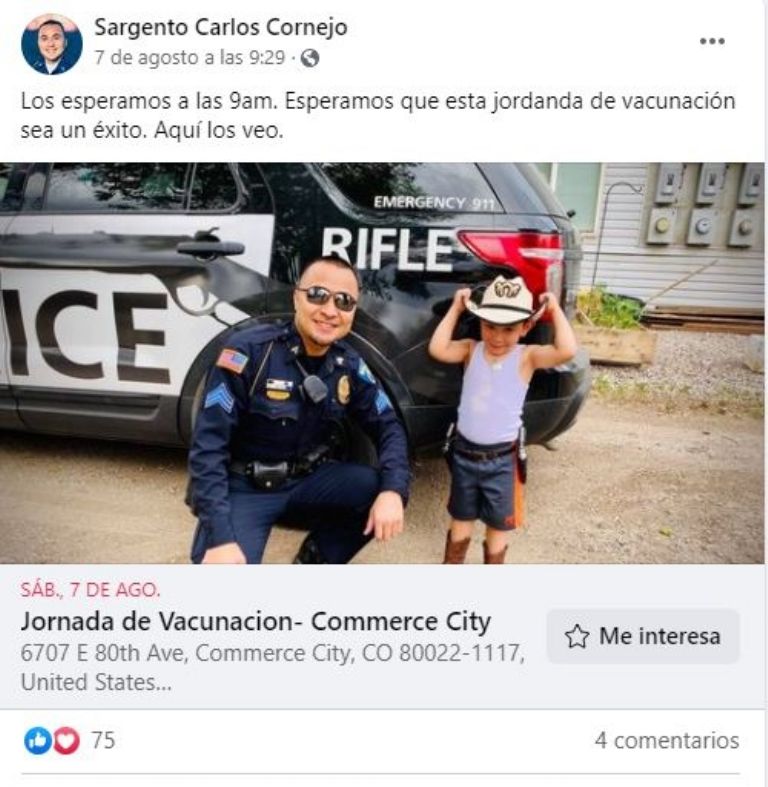Click the post text about vacunación

[x=378, y=115]
